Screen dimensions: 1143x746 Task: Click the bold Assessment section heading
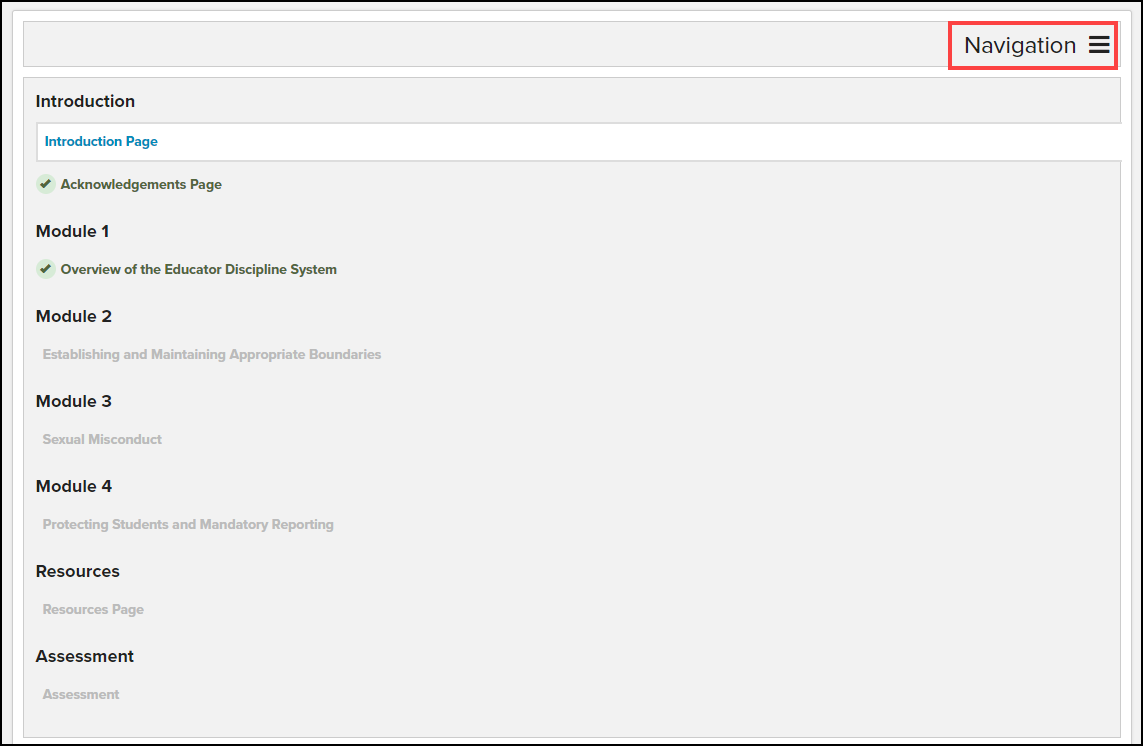(84, 656)
